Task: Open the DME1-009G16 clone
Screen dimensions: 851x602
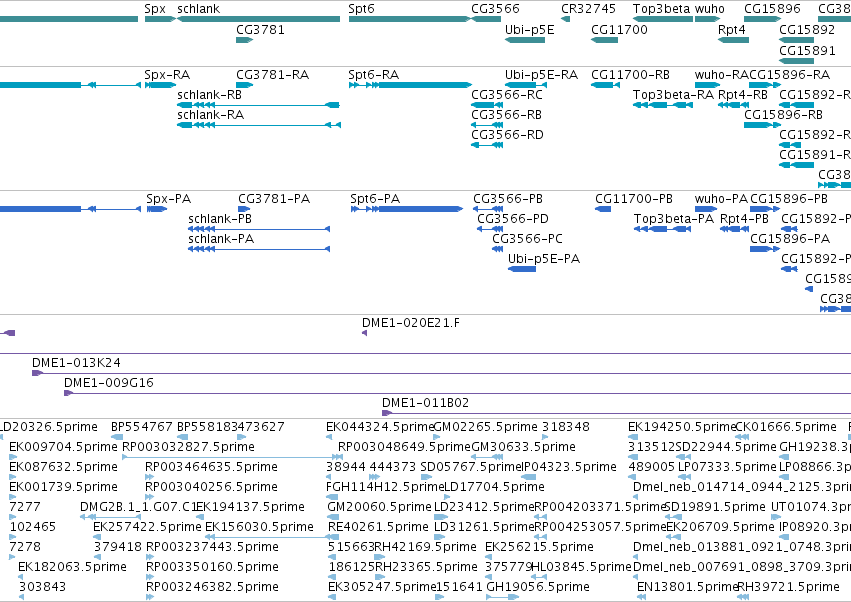Action: tap(109, 383)
